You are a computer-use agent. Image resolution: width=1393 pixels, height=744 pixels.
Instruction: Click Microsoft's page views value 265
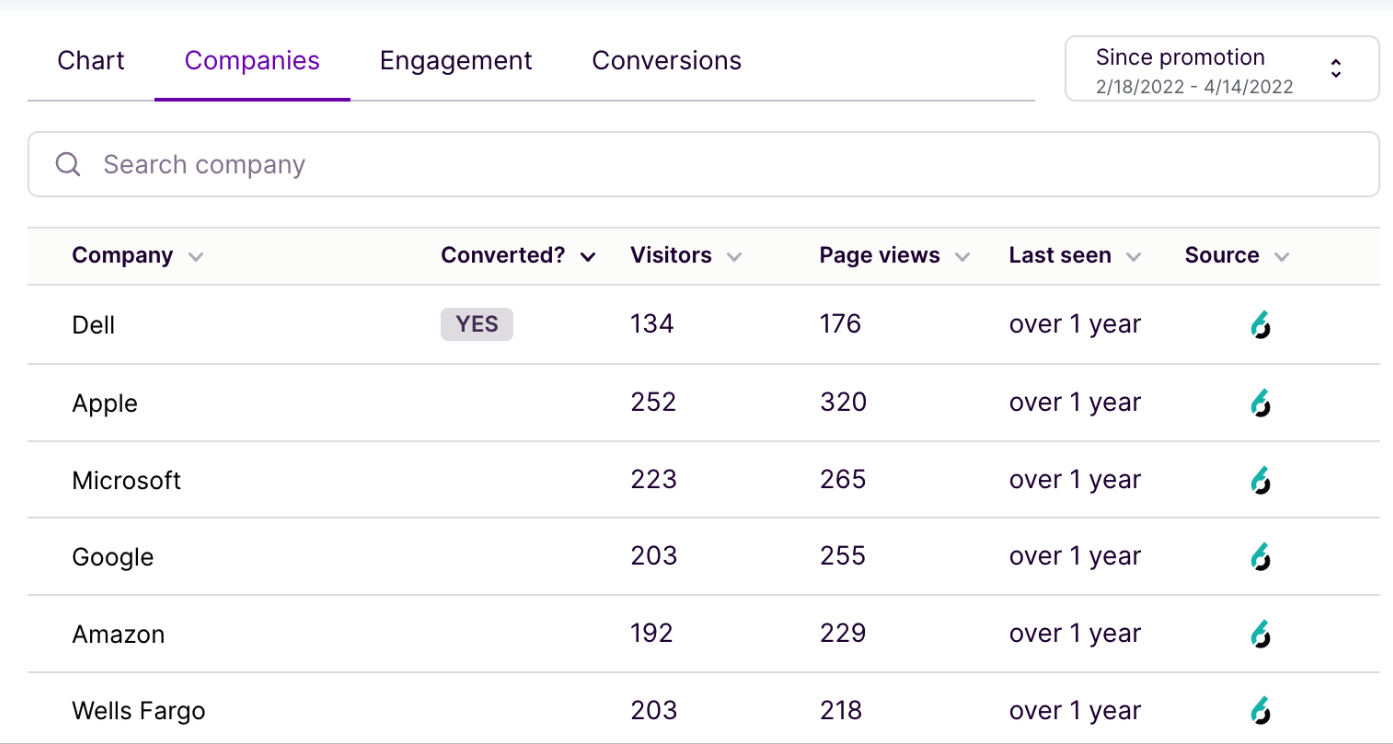pyautogui.click(x=842, y=479)
